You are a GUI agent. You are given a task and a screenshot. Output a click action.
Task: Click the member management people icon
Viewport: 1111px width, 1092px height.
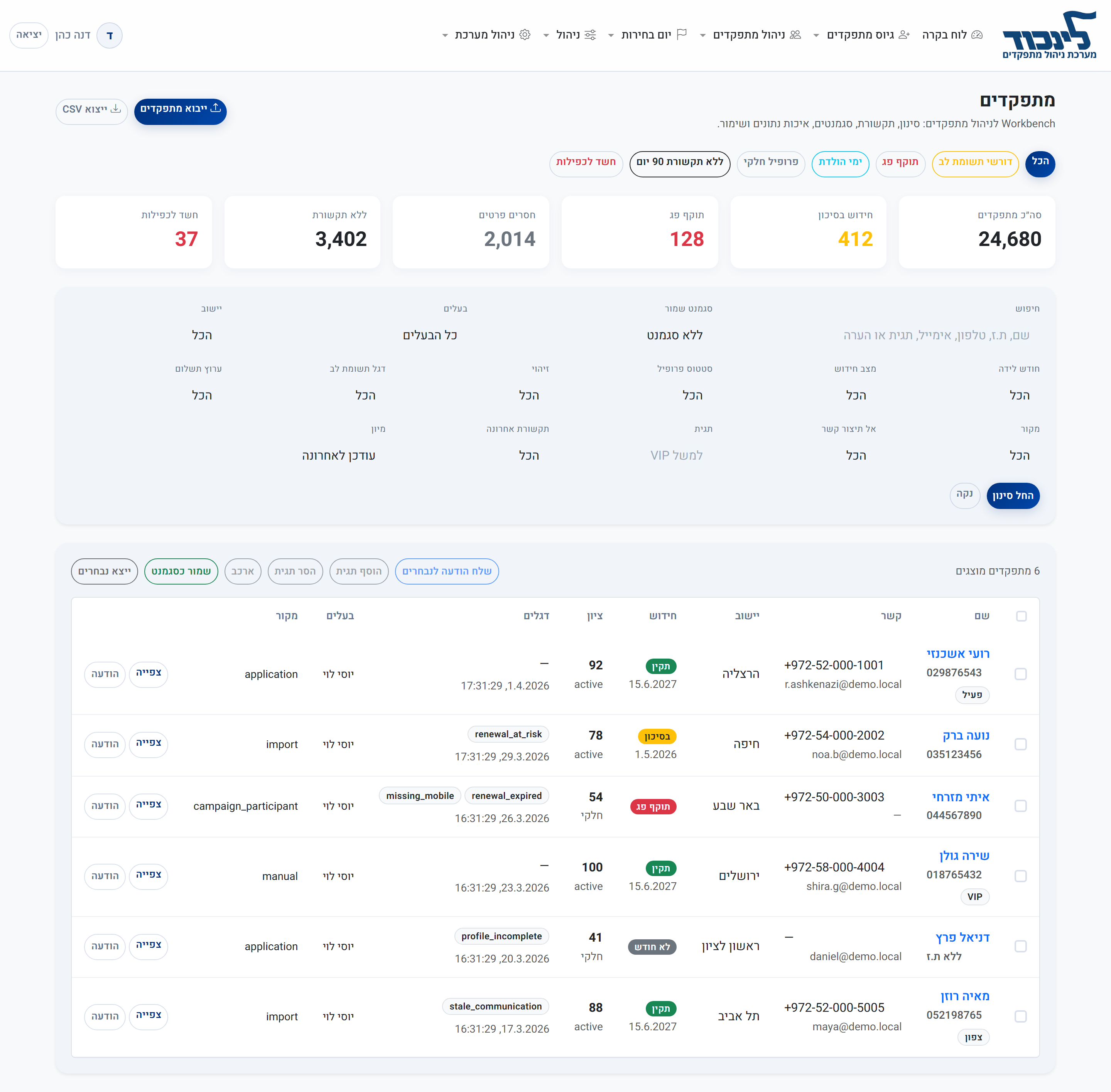click(x=795, y=35)
